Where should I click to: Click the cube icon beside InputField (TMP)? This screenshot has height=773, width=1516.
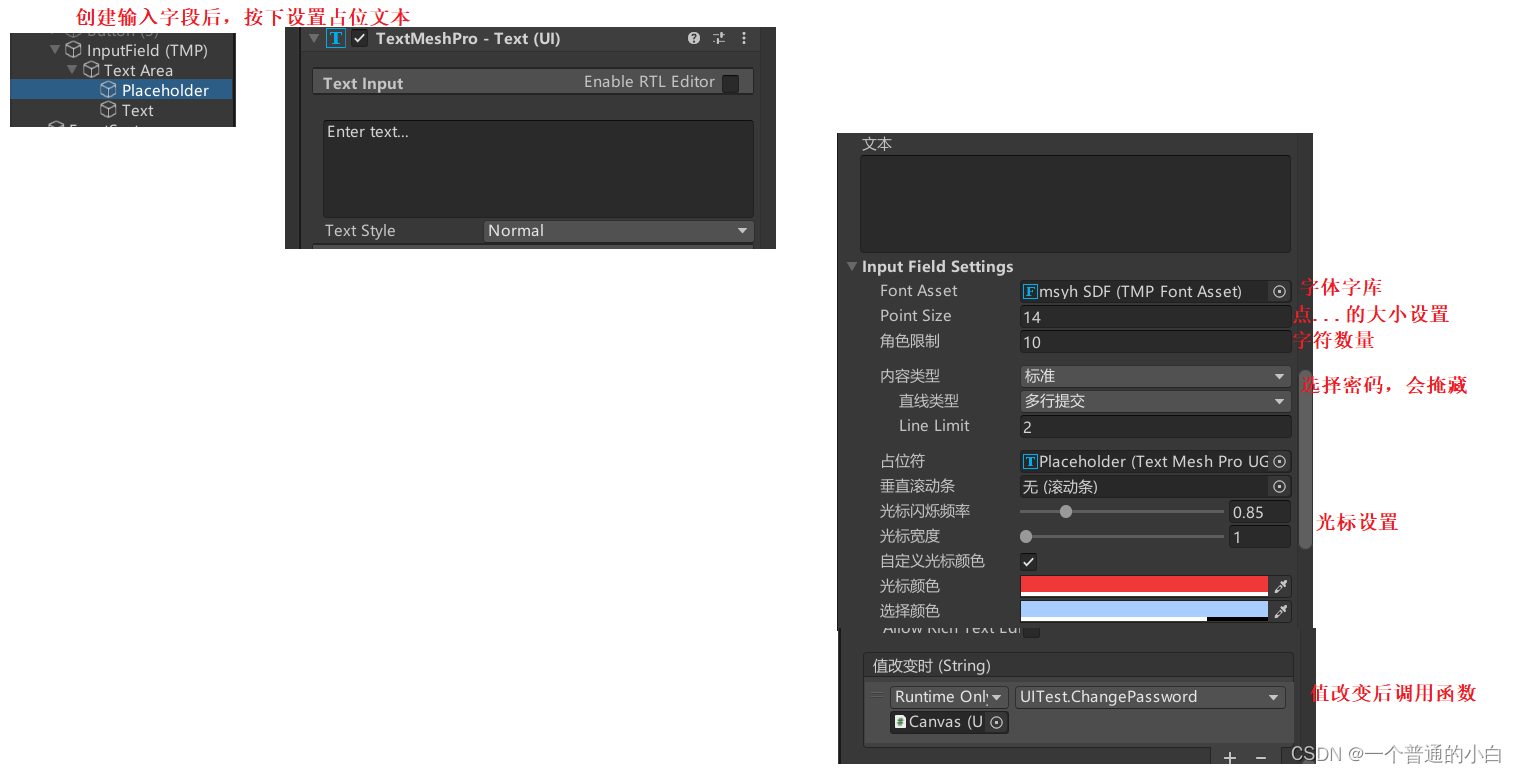coord(73,49)
